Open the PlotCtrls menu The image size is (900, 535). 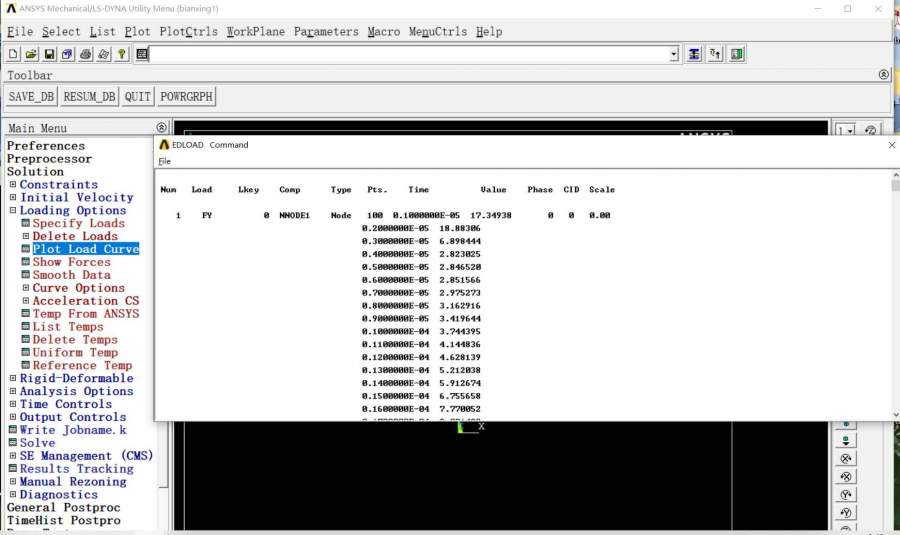(188, 32)
